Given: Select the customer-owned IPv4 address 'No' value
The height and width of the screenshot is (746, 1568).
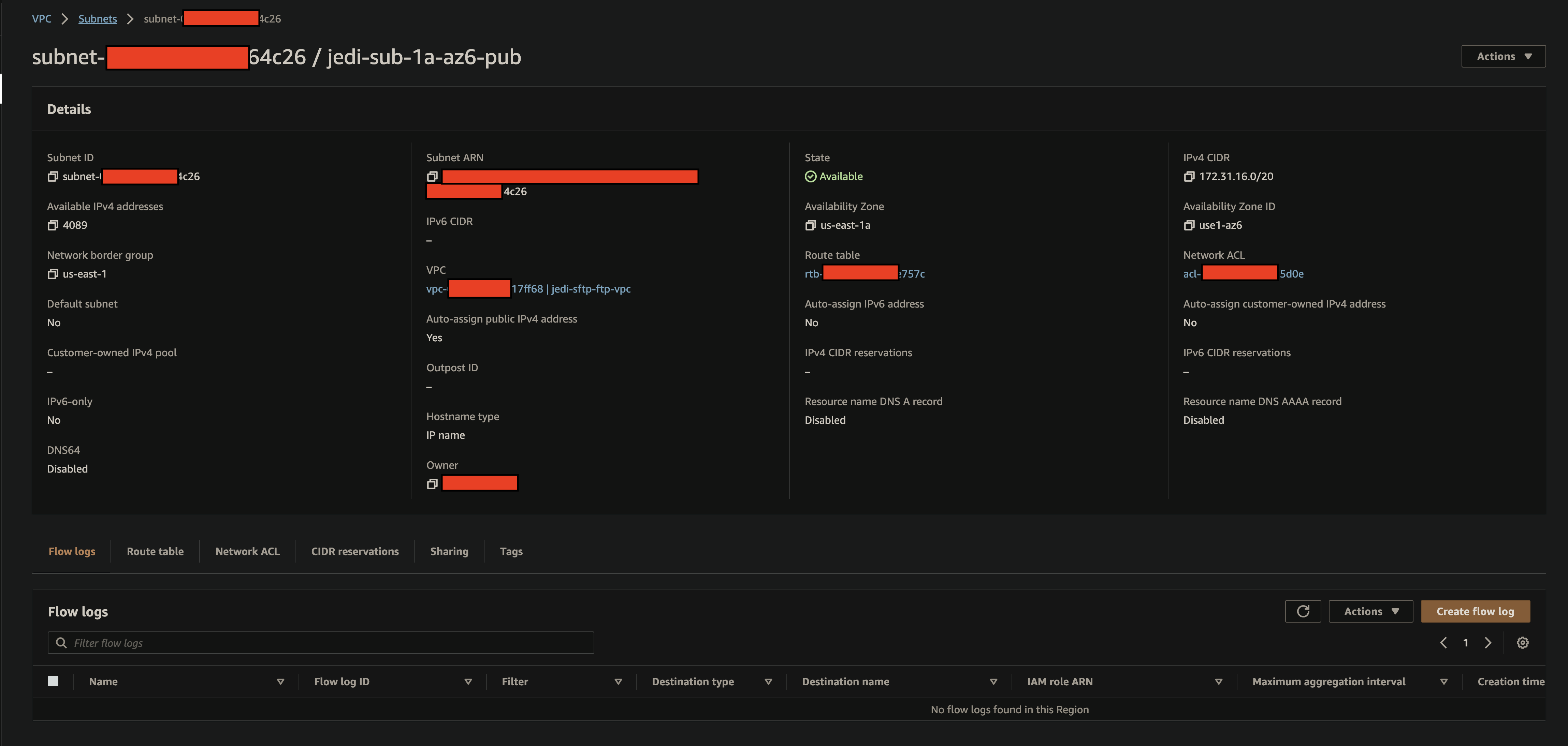Looking at the screenshot, I should pyautogui.click(x=1190, y=323).
